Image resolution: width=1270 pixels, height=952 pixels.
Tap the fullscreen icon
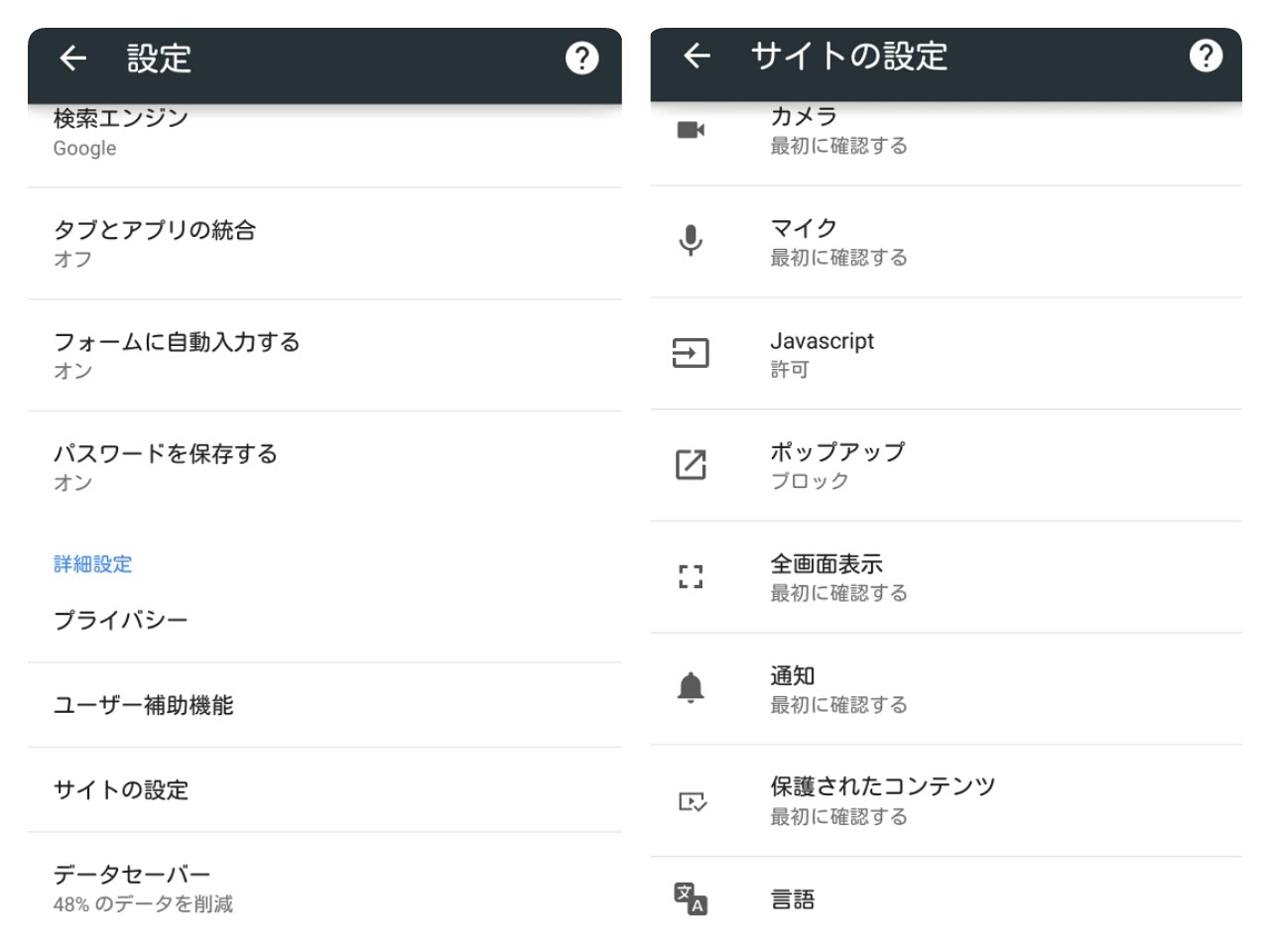[691, 576]
